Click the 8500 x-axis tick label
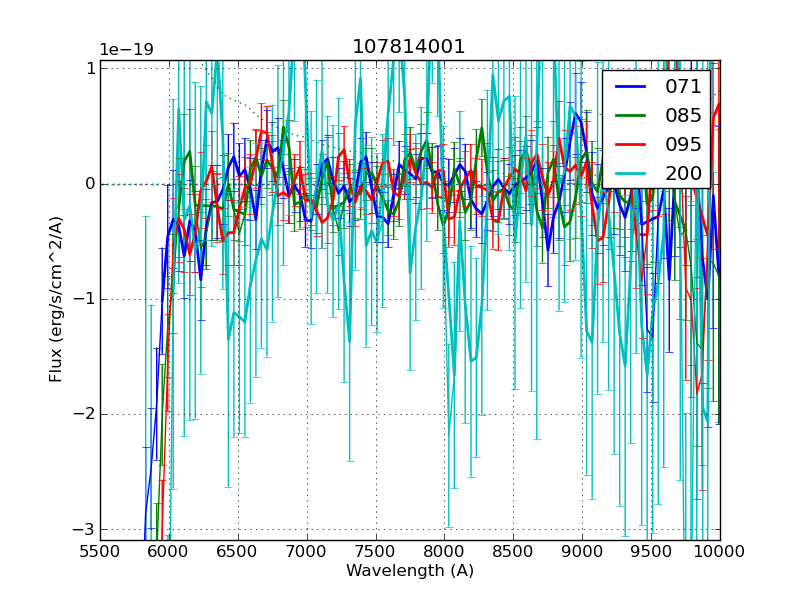800x600 pixels. [x=513, y=551]
